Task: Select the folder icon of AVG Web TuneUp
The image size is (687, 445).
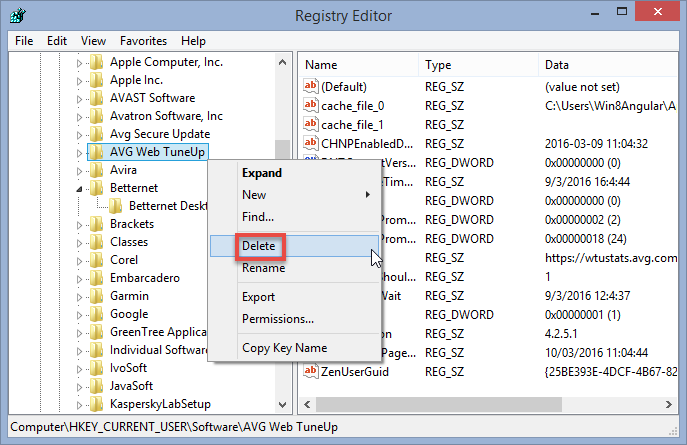Action: pos(96,152)
